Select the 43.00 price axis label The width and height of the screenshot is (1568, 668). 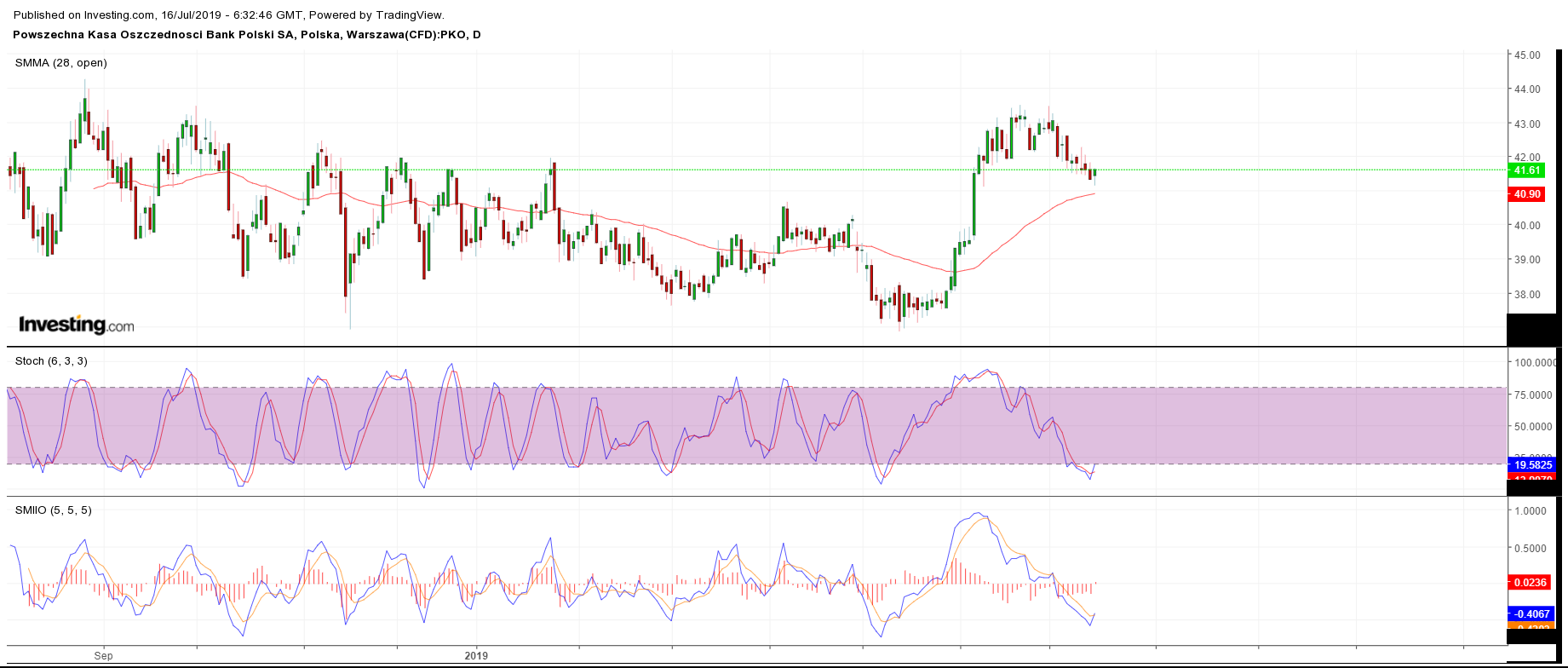(1526, 124)
